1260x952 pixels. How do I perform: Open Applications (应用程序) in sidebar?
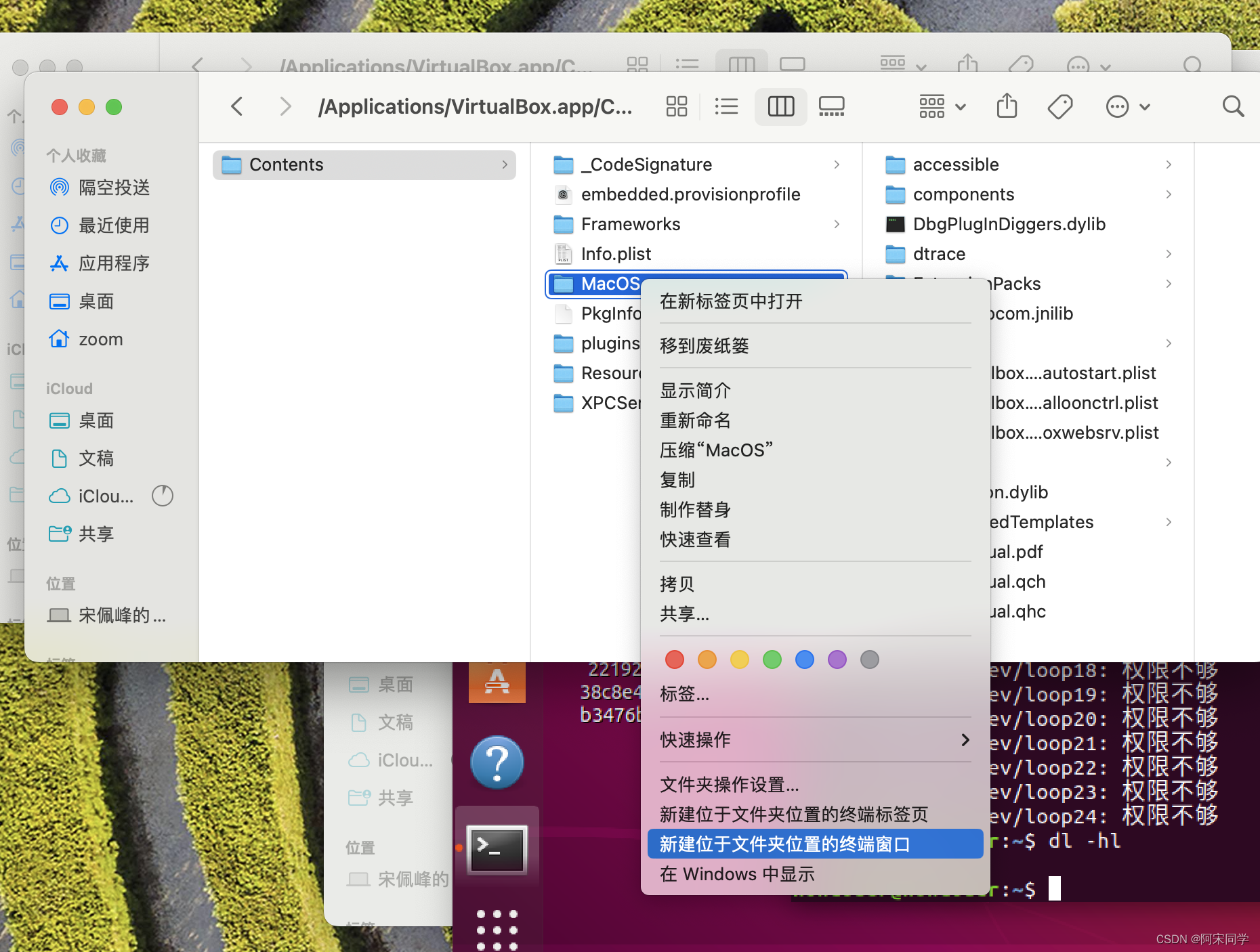tap(100, 263)
